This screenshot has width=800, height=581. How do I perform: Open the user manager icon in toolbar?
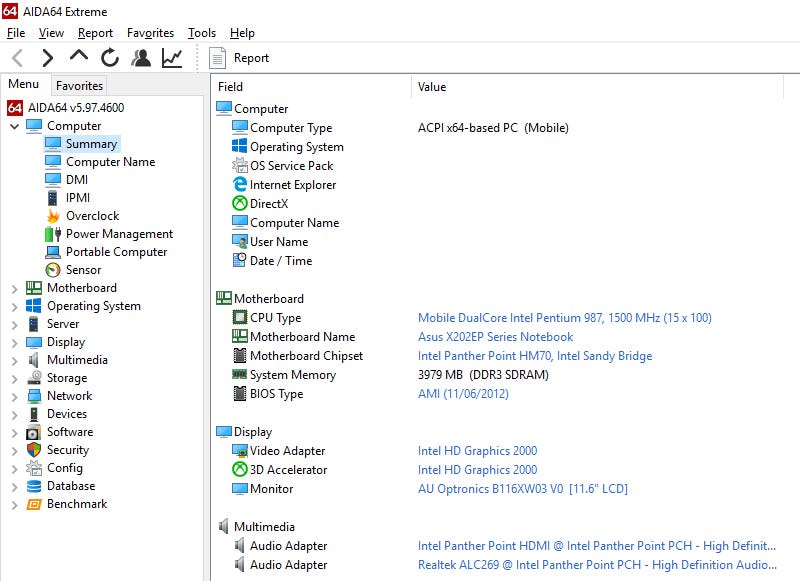click(x=141, y=58)
